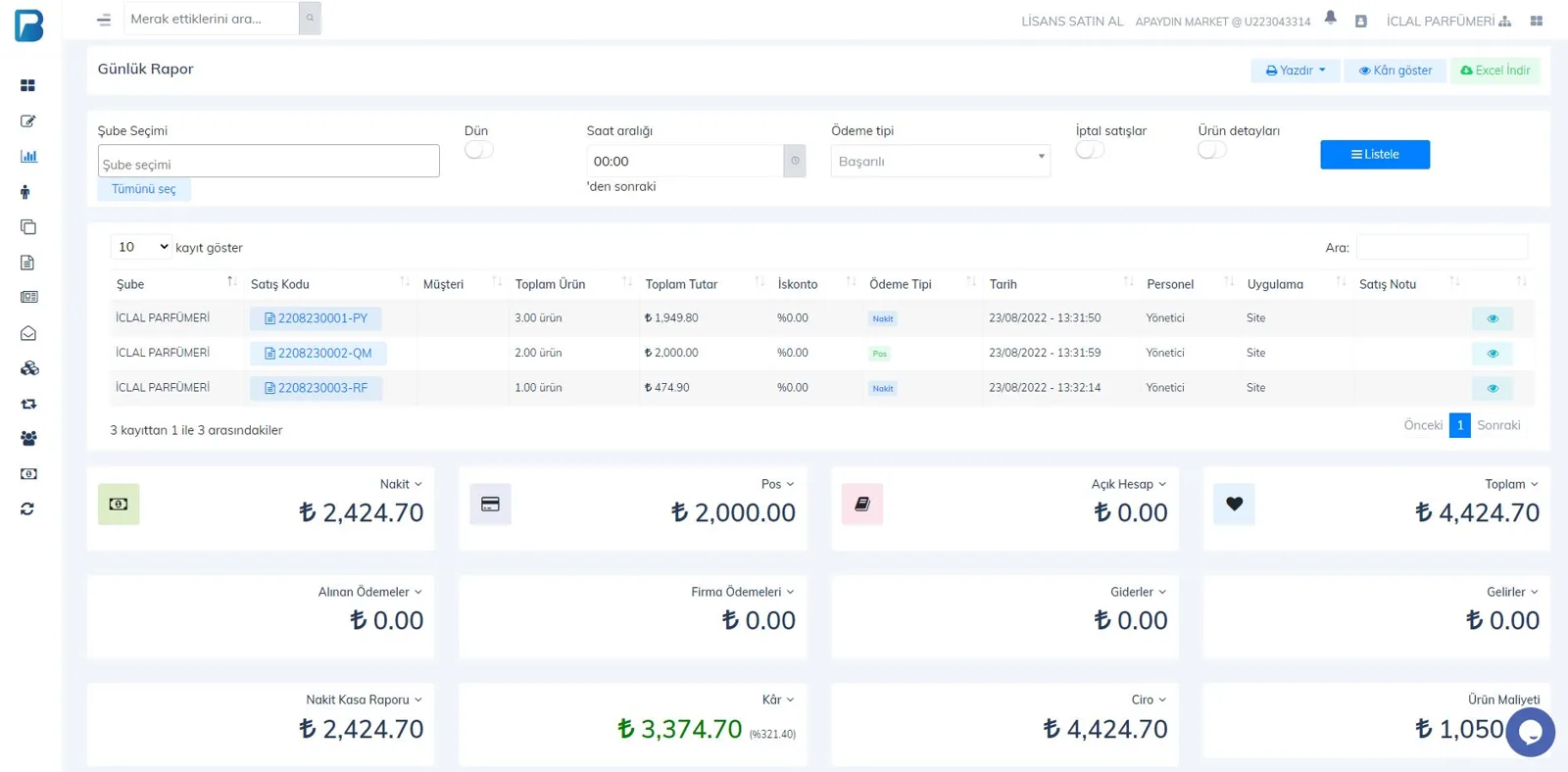The height and width of the screenshot is (772, 1568).
Task: Click the Excel İndir button
Action: tap(1495, 71)
